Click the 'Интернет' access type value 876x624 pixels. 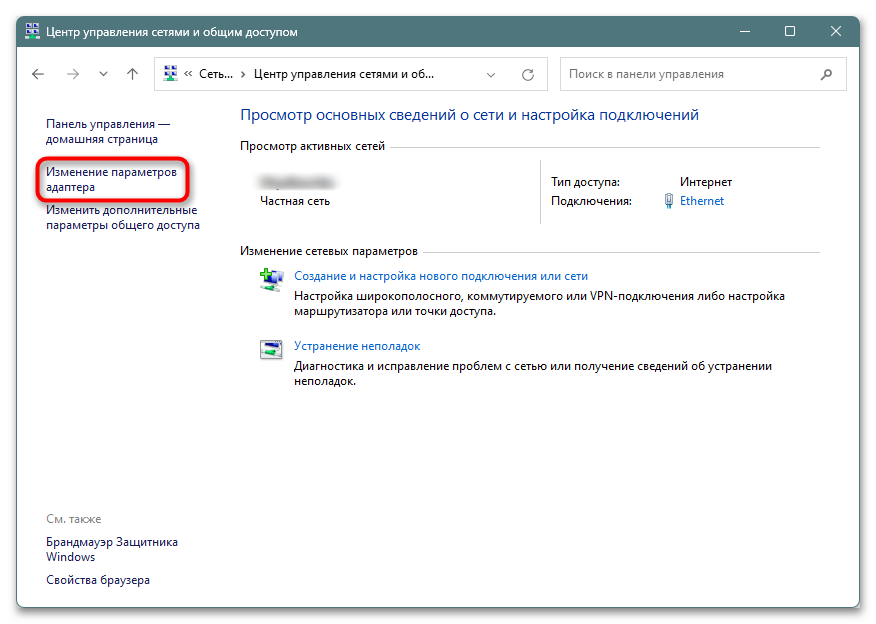706,182
